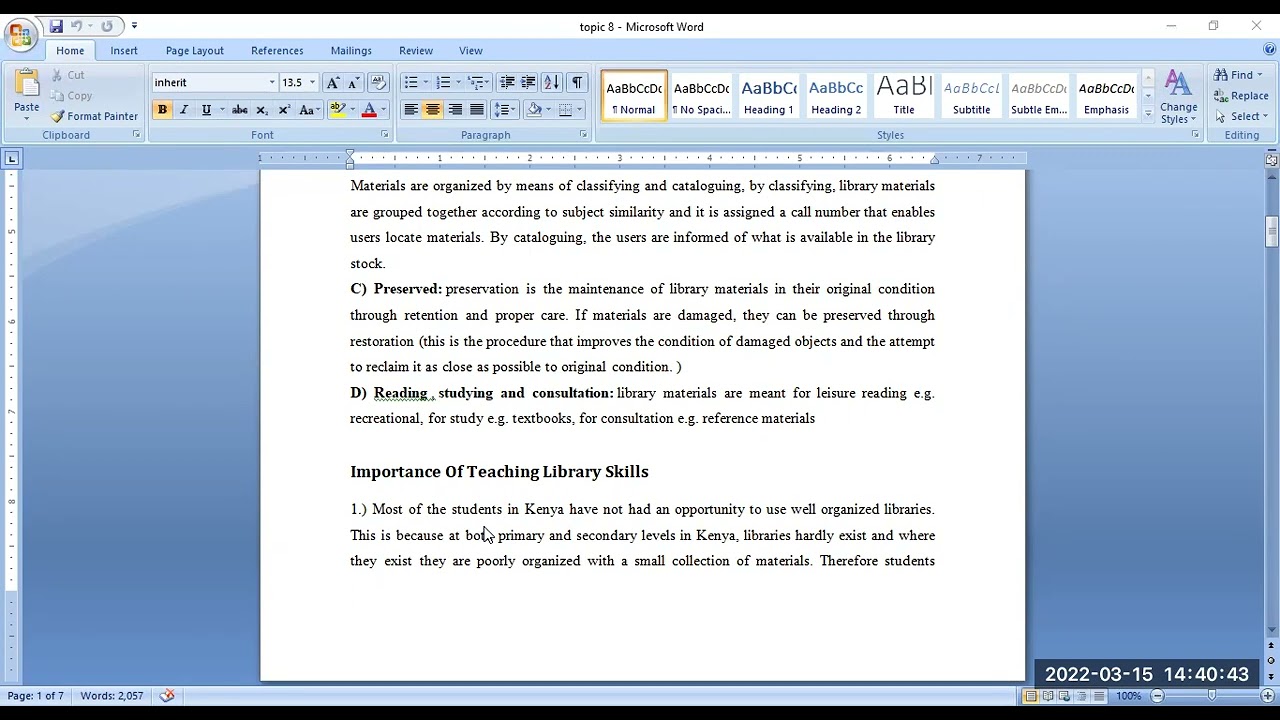
Task: Click the tab selector box left of ruler
Action: click(12, 158)
